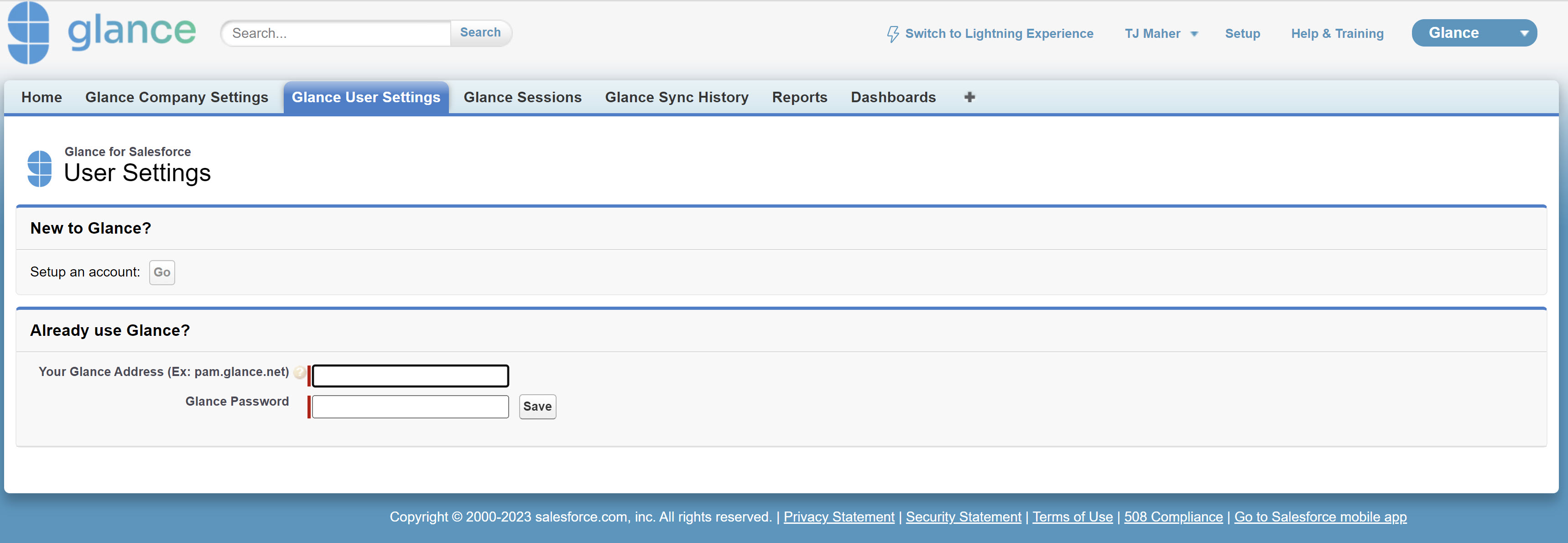This screenshot has height=543, width=1568.
Task: Click into the Glance Password field
Action: (x=410, y=406)
